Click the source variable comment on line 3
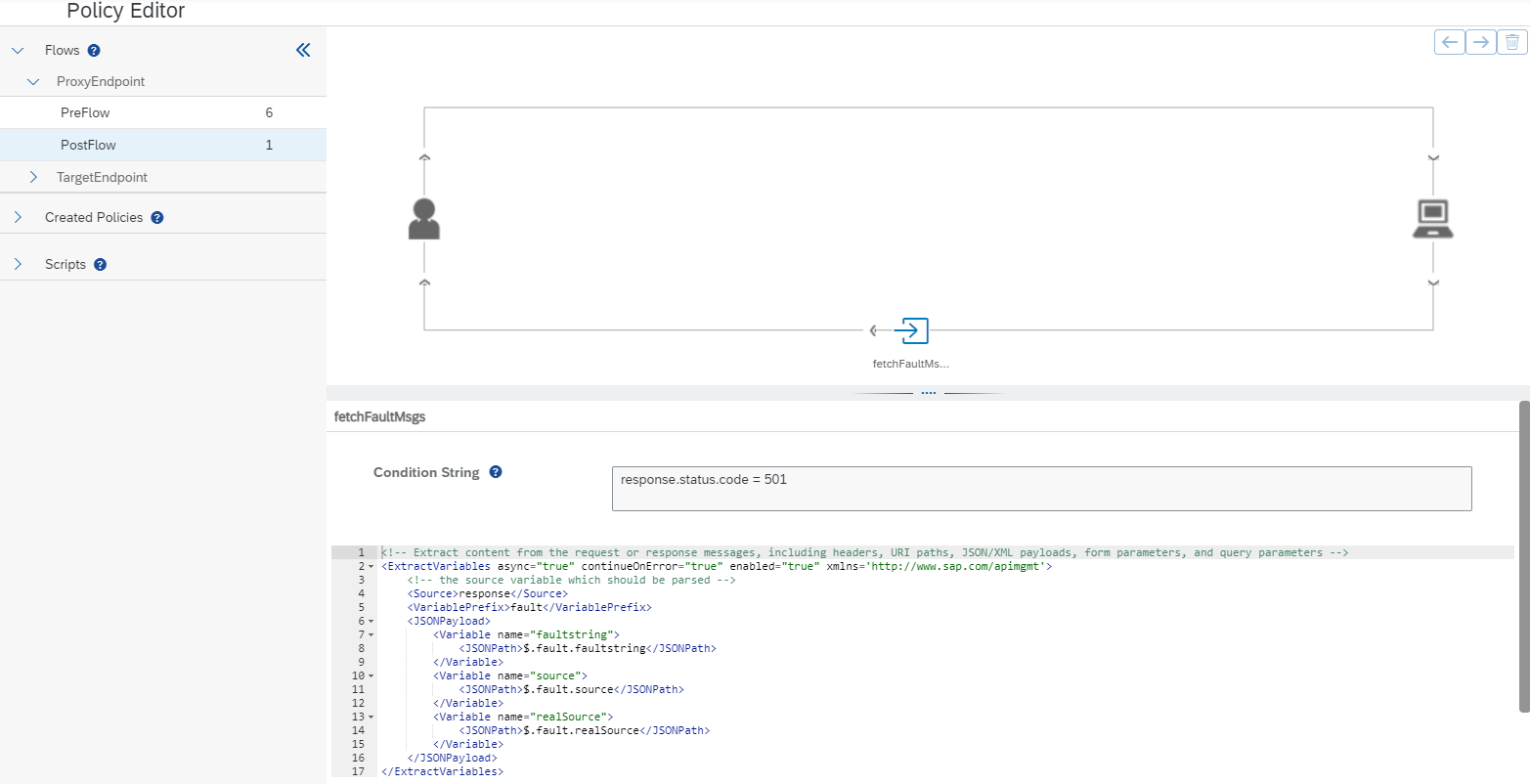This screenshot has height=784, width=1530. [571, 580]
